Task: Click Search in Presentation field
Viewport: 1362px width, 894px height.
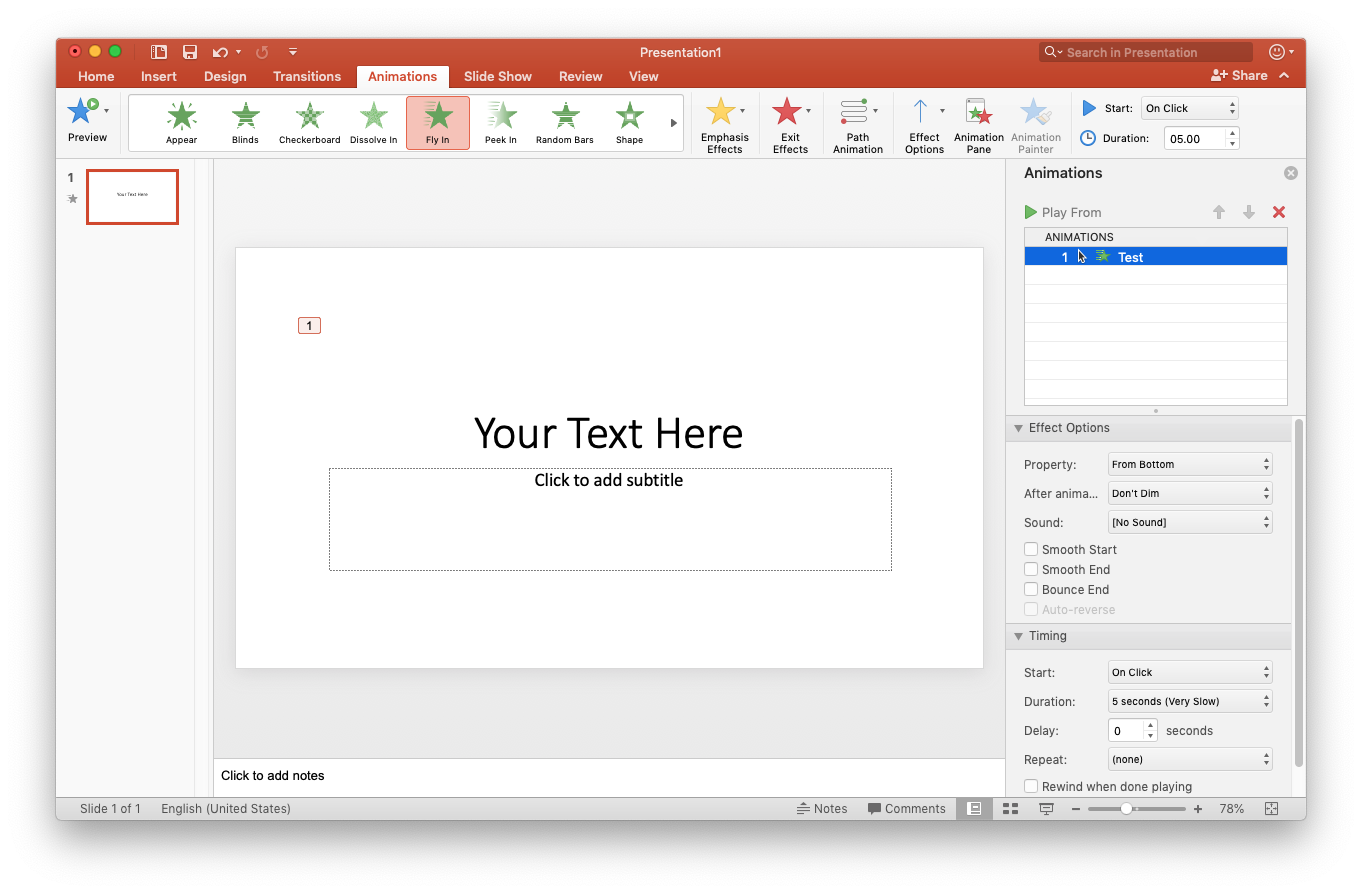Action: (1146, 52)
